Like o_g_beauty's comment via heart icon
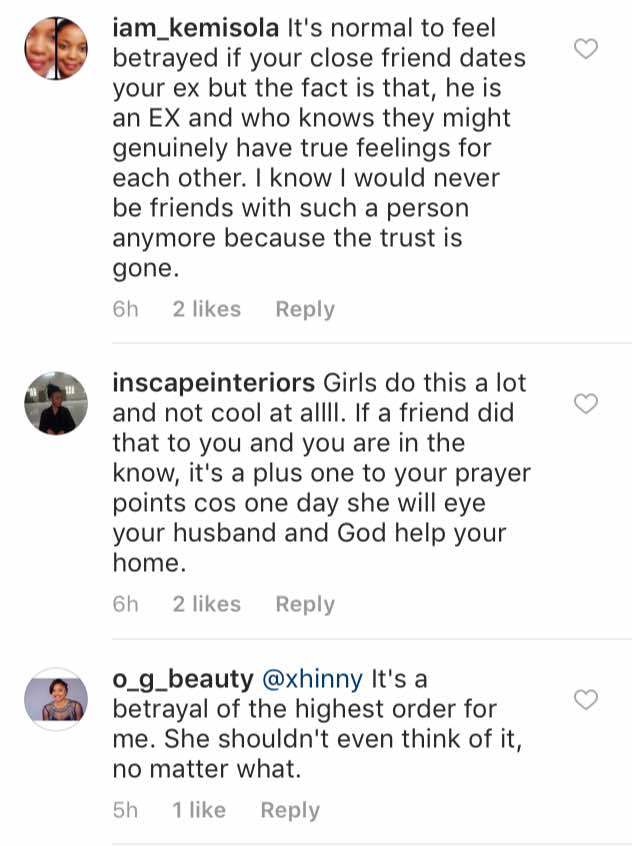 point(588,699)
